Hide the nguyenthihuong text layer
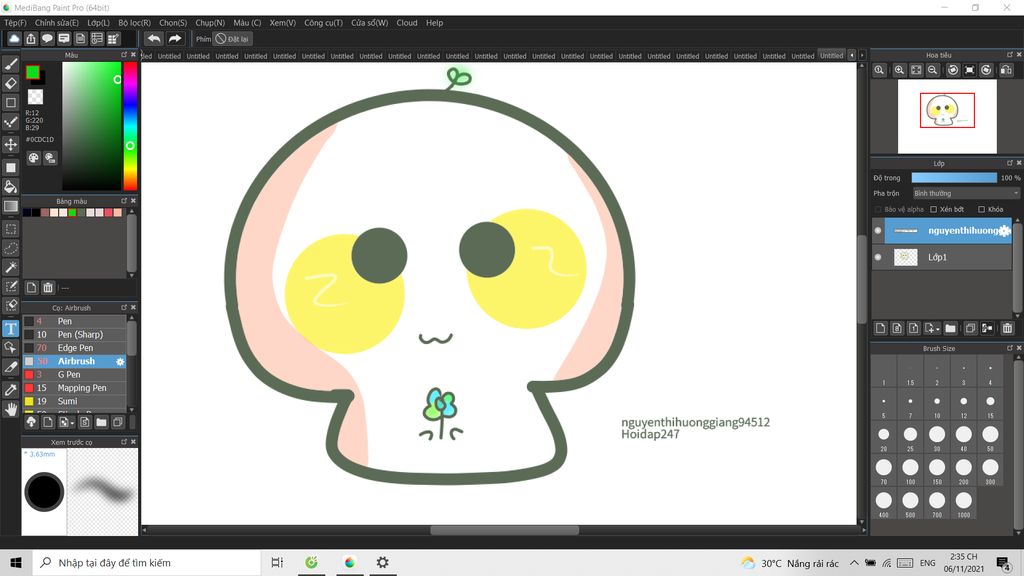Image resolution: width=1024 pixels, height=576 pixels. coord(878,231)
